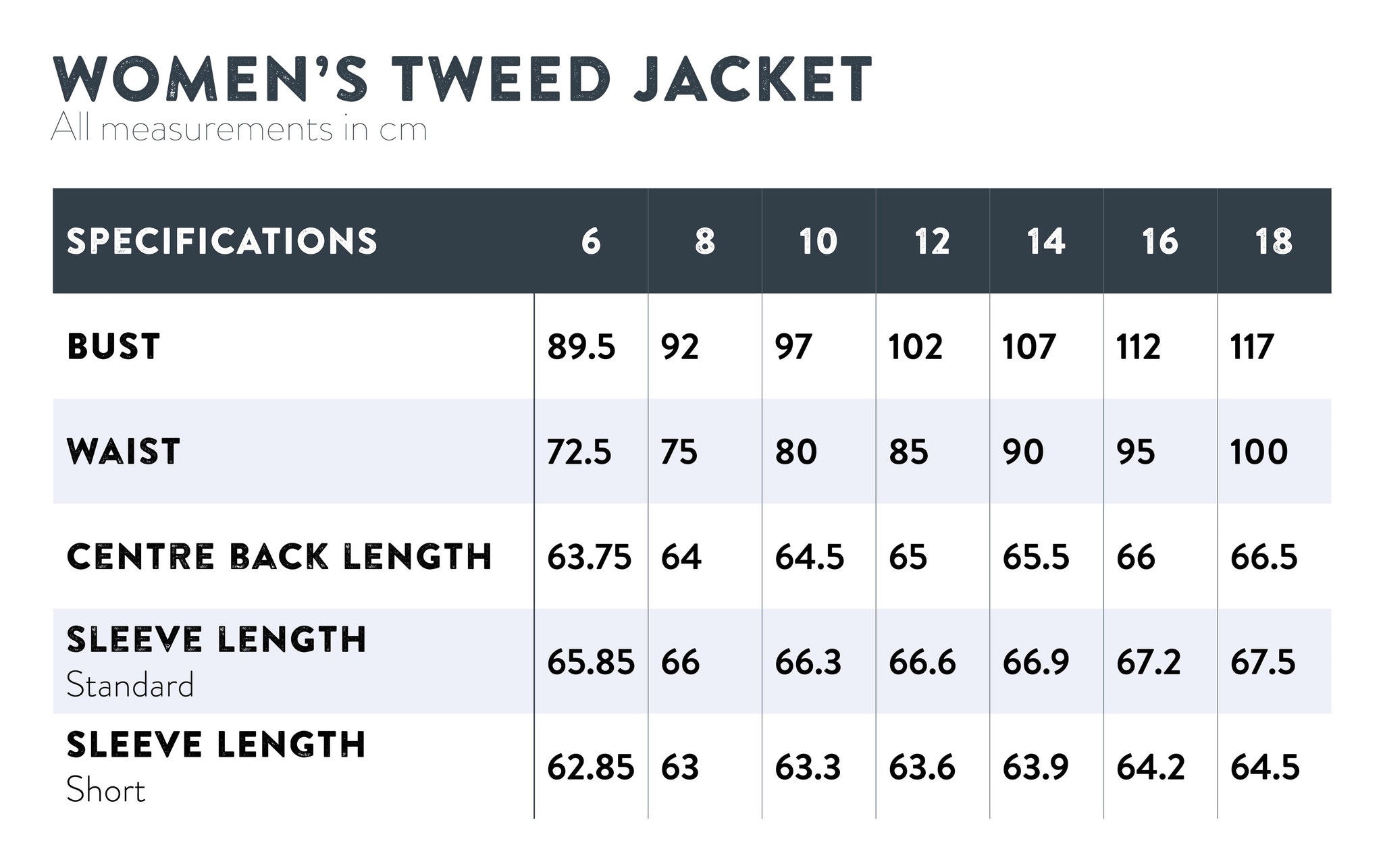Select the Sleeve Length Standard row label
1383x868 pixels.
(x=216, y=661)
